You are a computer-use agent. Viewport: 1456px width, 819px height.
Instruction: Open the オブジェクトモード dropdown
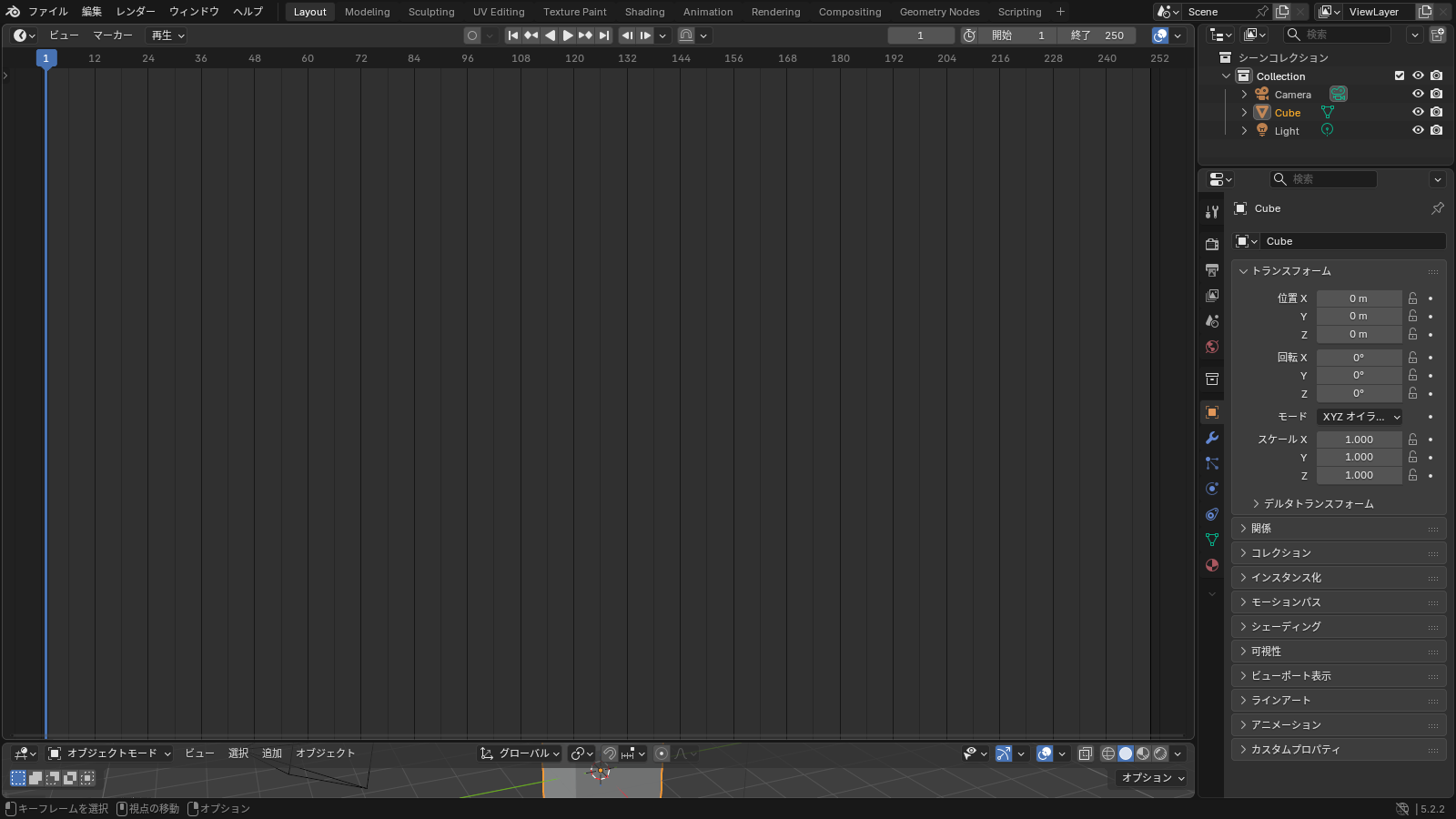(x=109, y=753)
